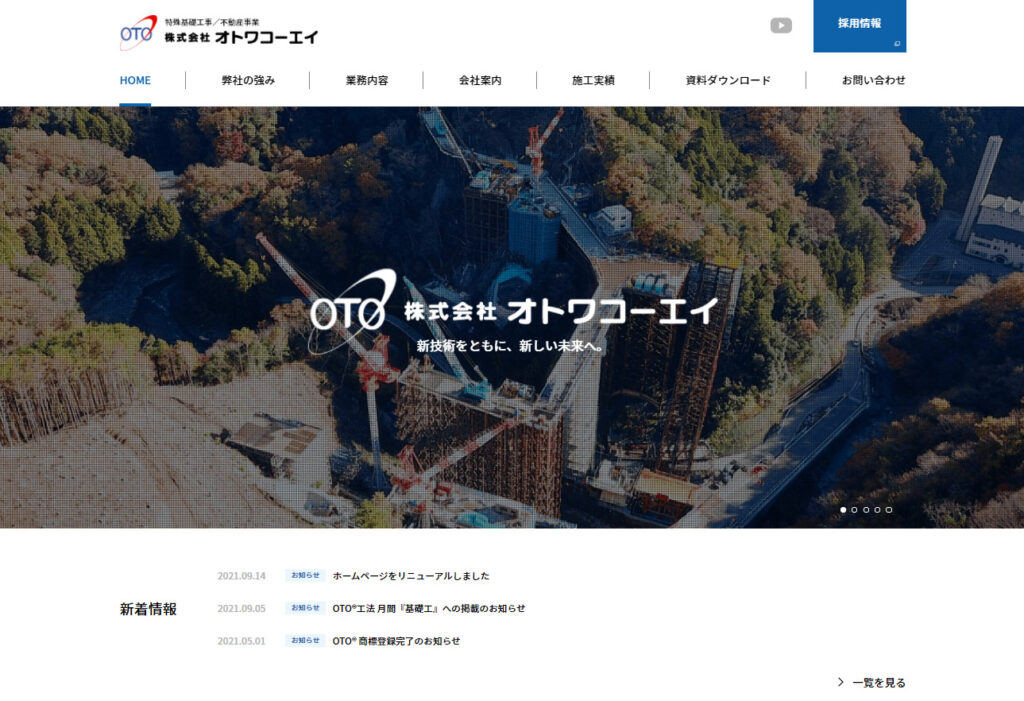Open the YouTube channel icon

point(780,25)
